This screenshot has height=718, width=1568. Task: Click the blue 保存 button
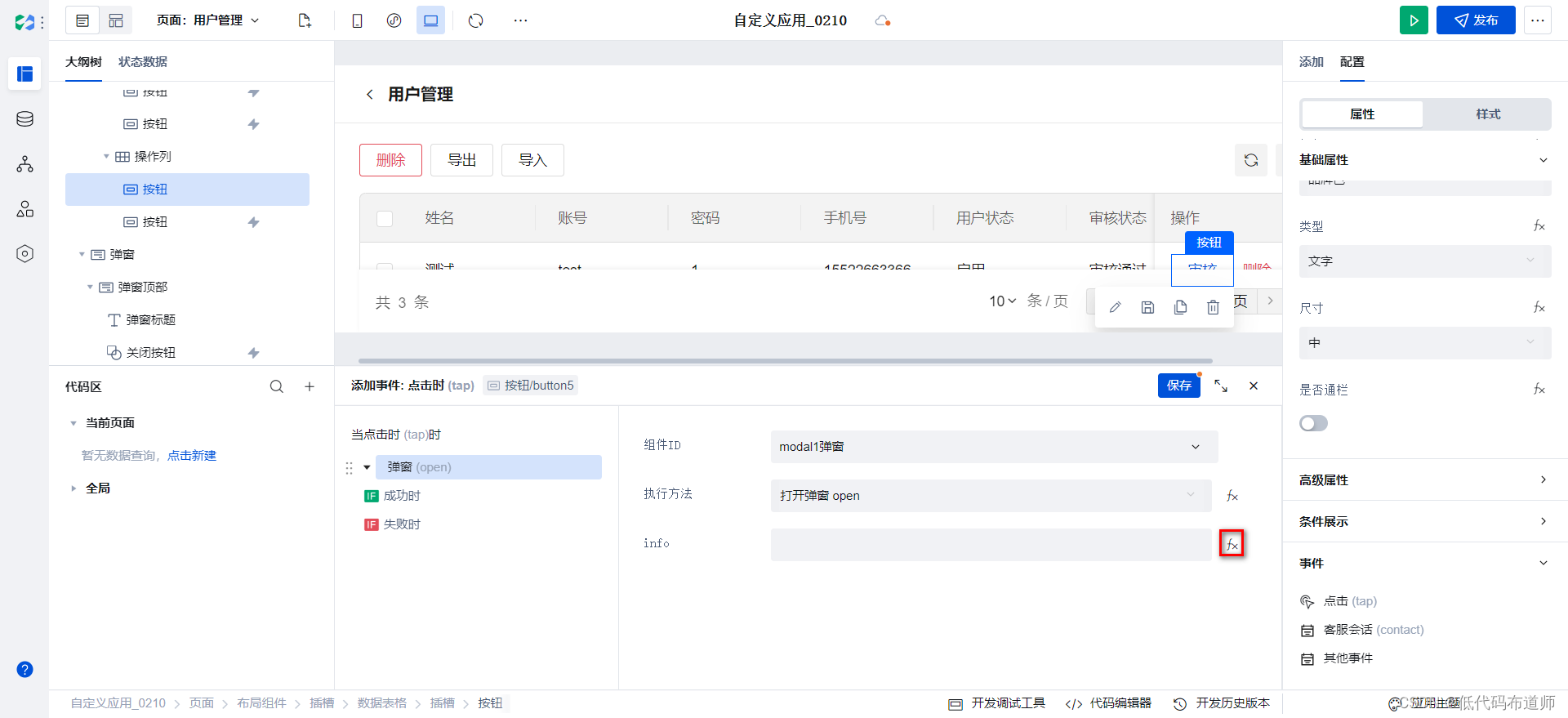point(1178,386)
